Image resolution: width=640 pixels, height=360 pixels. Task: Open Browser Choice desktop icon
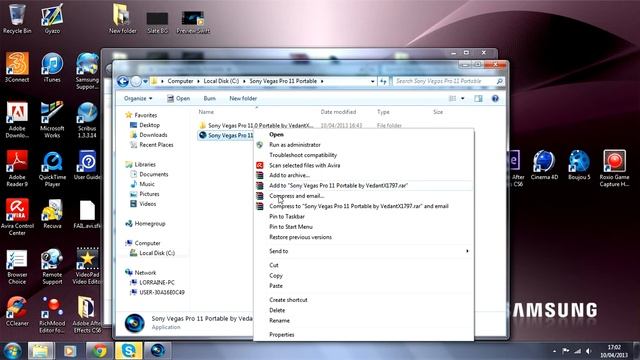click(17, 266)
